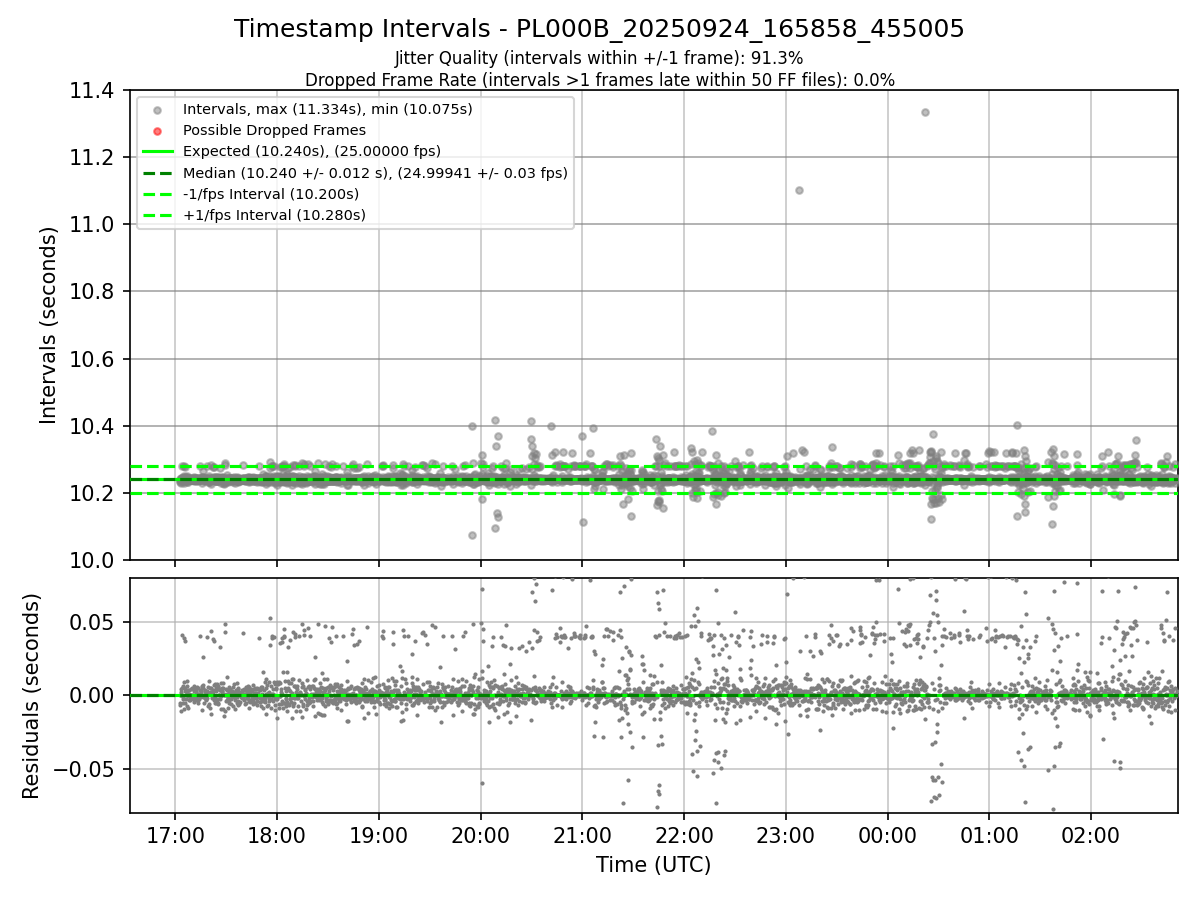1200x900 pixels.
Task: Click the dashed dark green sample beside 'Median'
Action: 157,173
